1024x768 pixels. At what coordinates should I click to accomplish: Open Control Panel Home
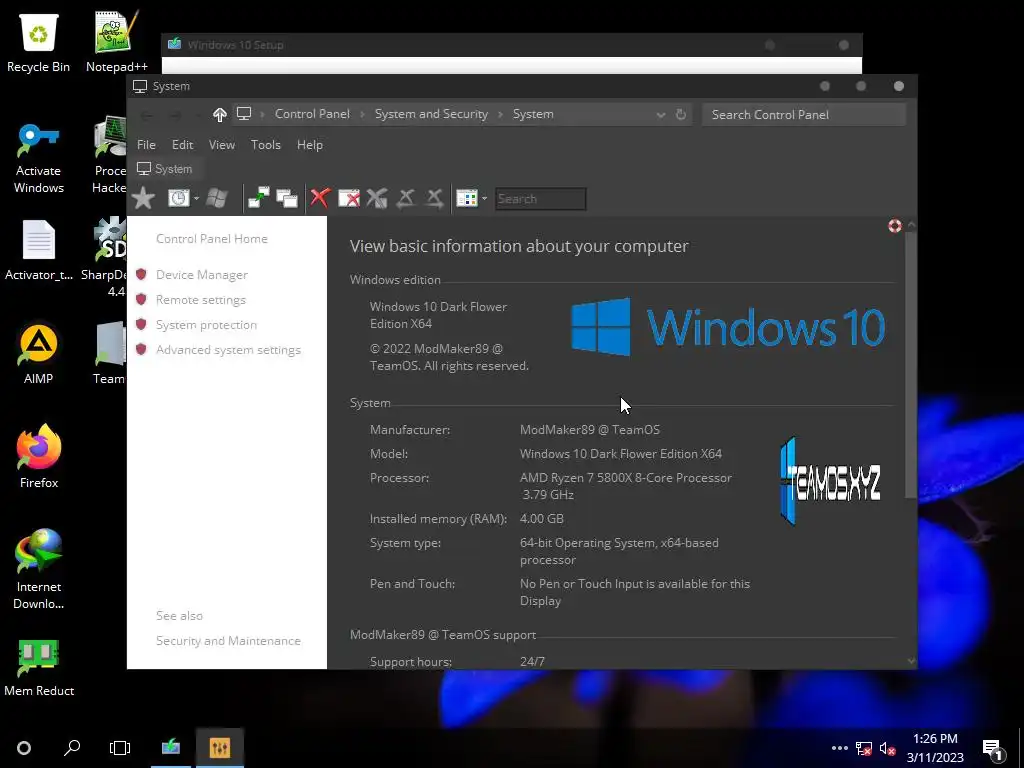[212, 239]
